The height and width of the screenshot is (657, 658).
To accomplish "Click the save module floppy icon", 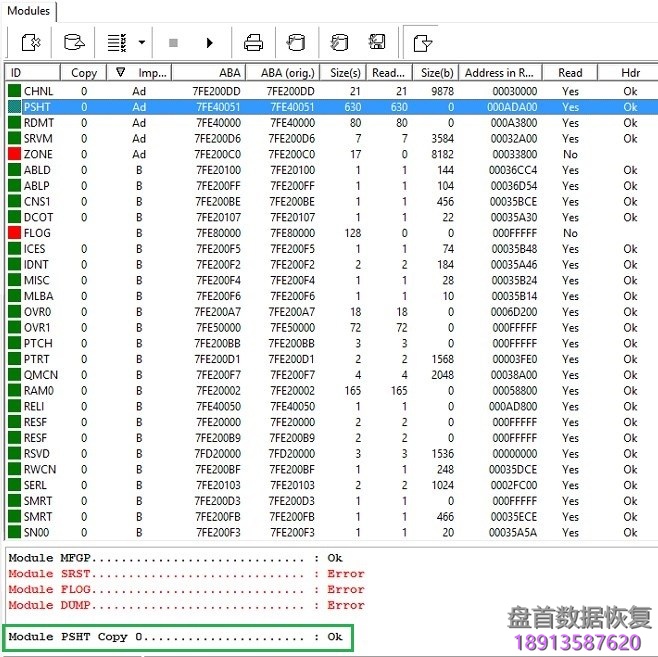I will pyautogui.click(x=377, y=42).
